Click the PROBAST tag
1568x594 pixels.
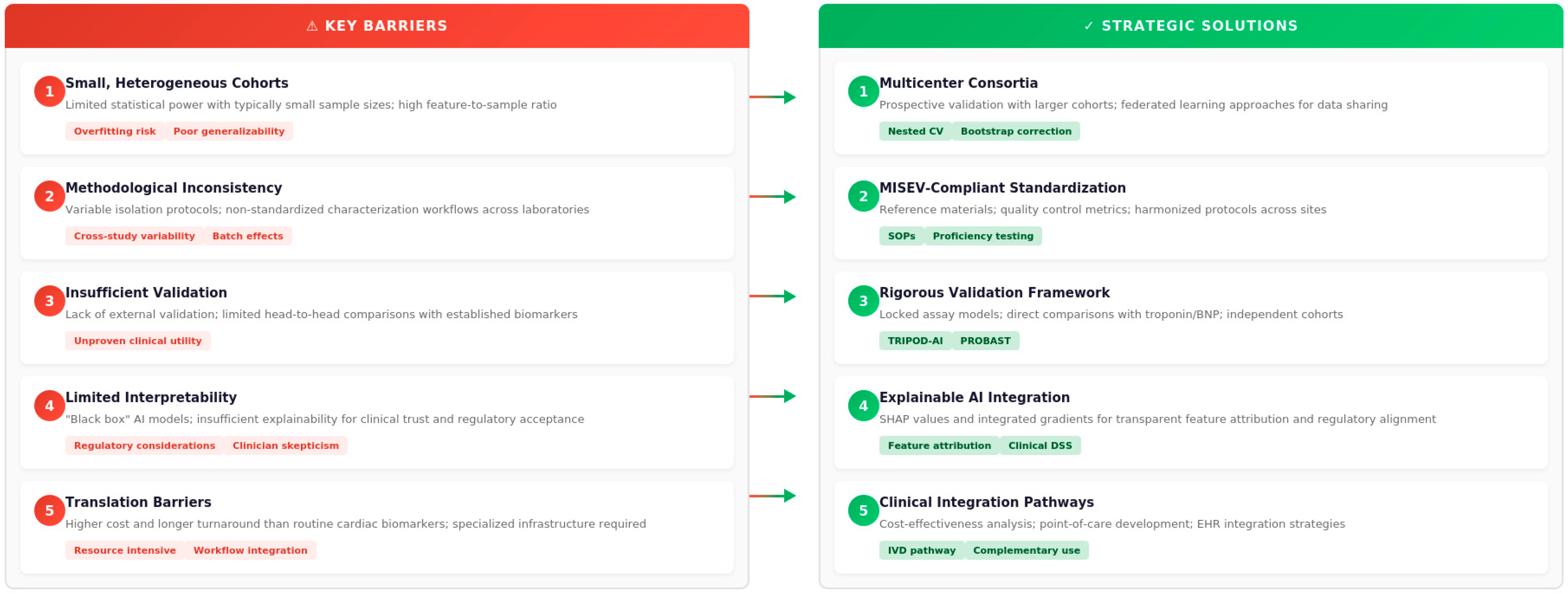985,340
